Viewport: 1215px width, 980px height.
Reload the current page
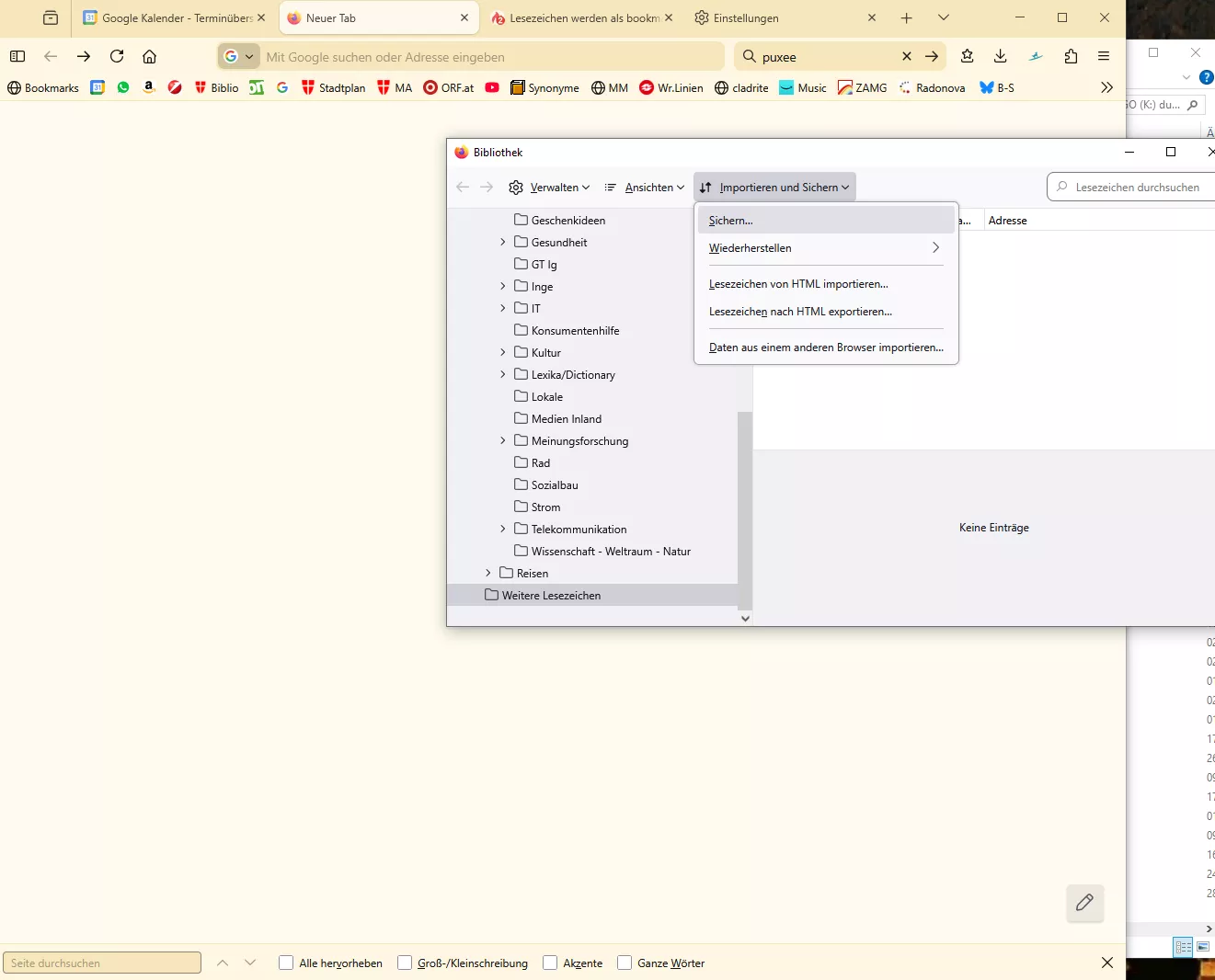click(117, 56)
